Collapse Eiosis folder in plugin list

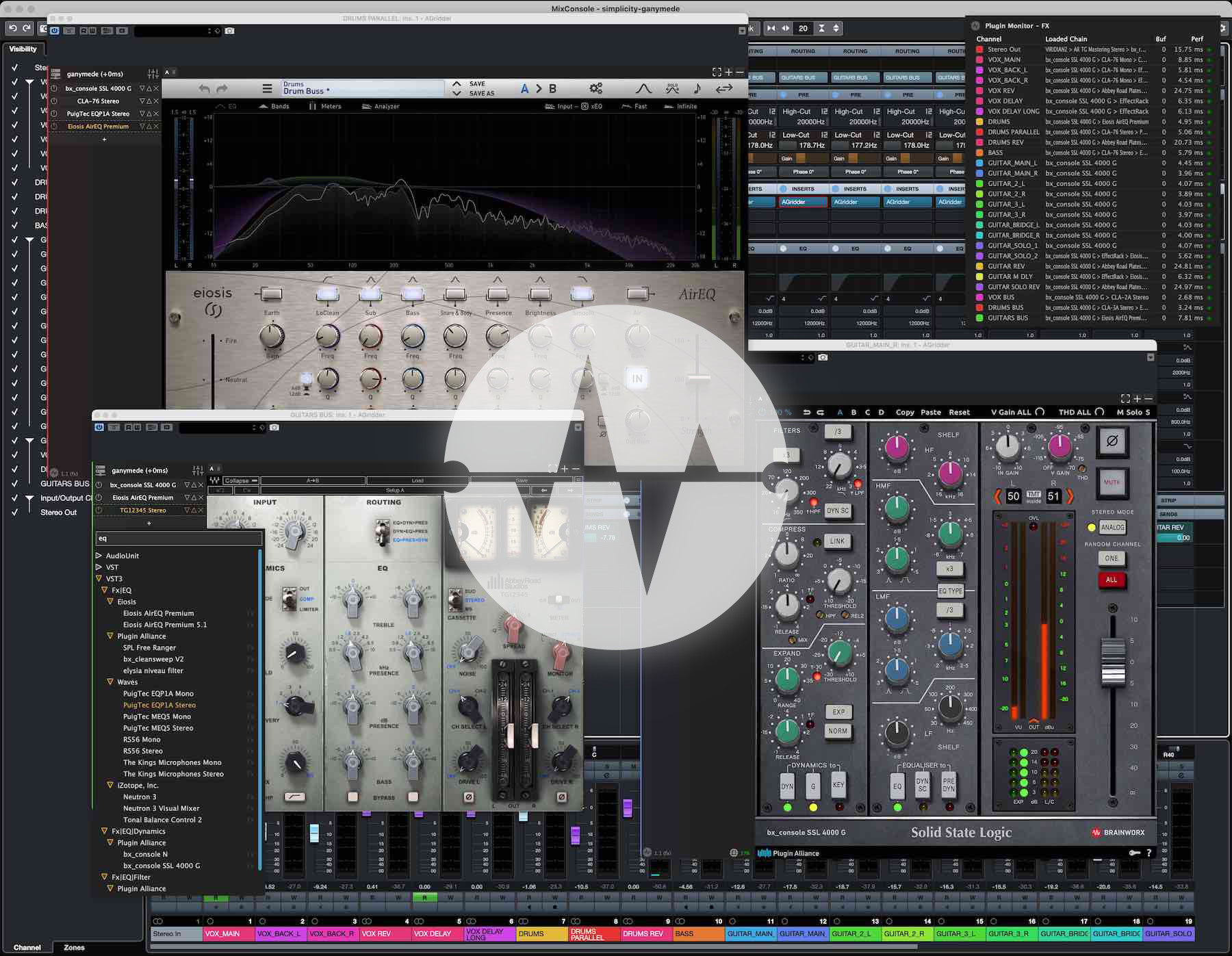coord(110,602)
